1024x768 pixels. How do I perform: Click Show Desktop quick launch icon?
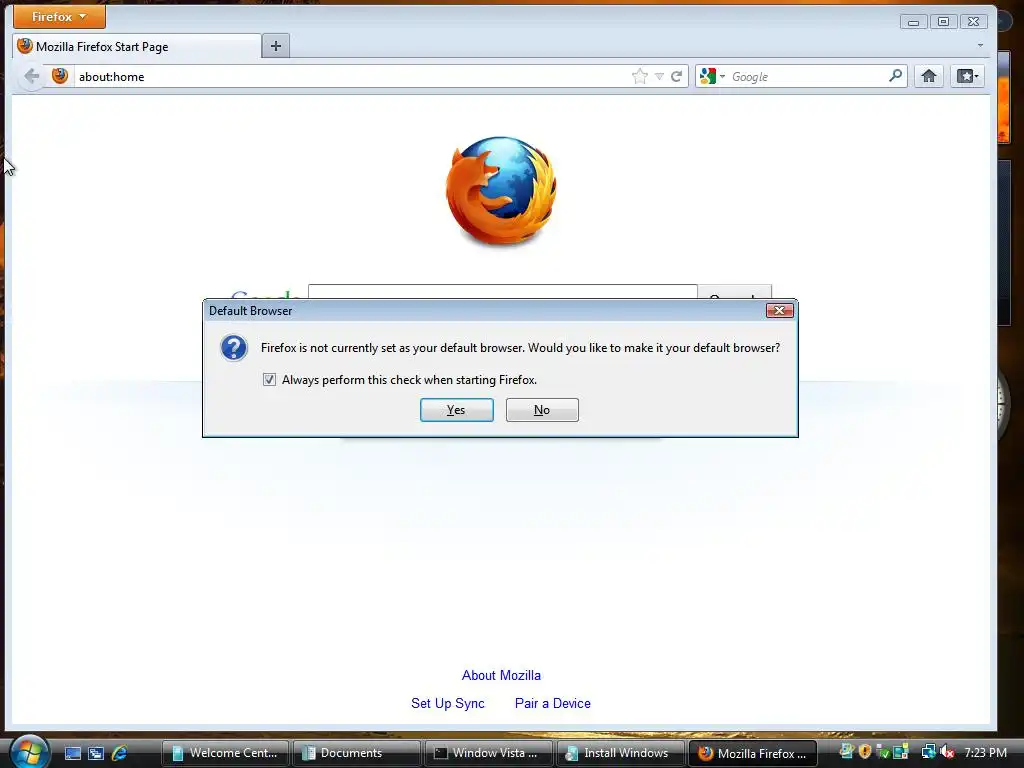point(73,753)
